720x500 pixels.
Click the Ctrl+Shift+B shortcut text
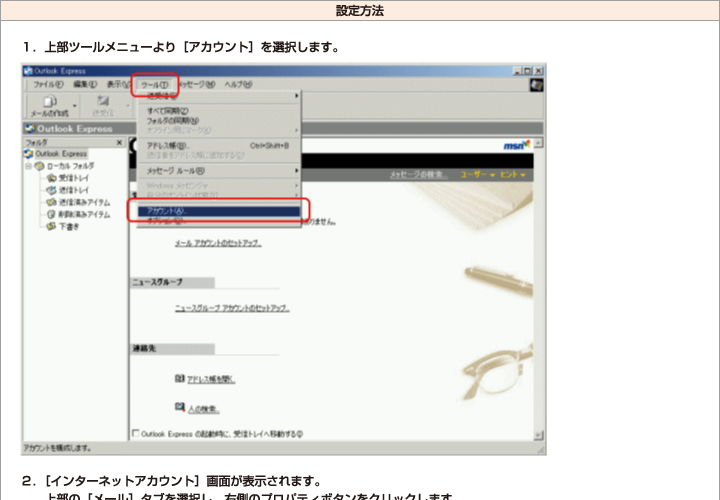click(x=270, y=146)
